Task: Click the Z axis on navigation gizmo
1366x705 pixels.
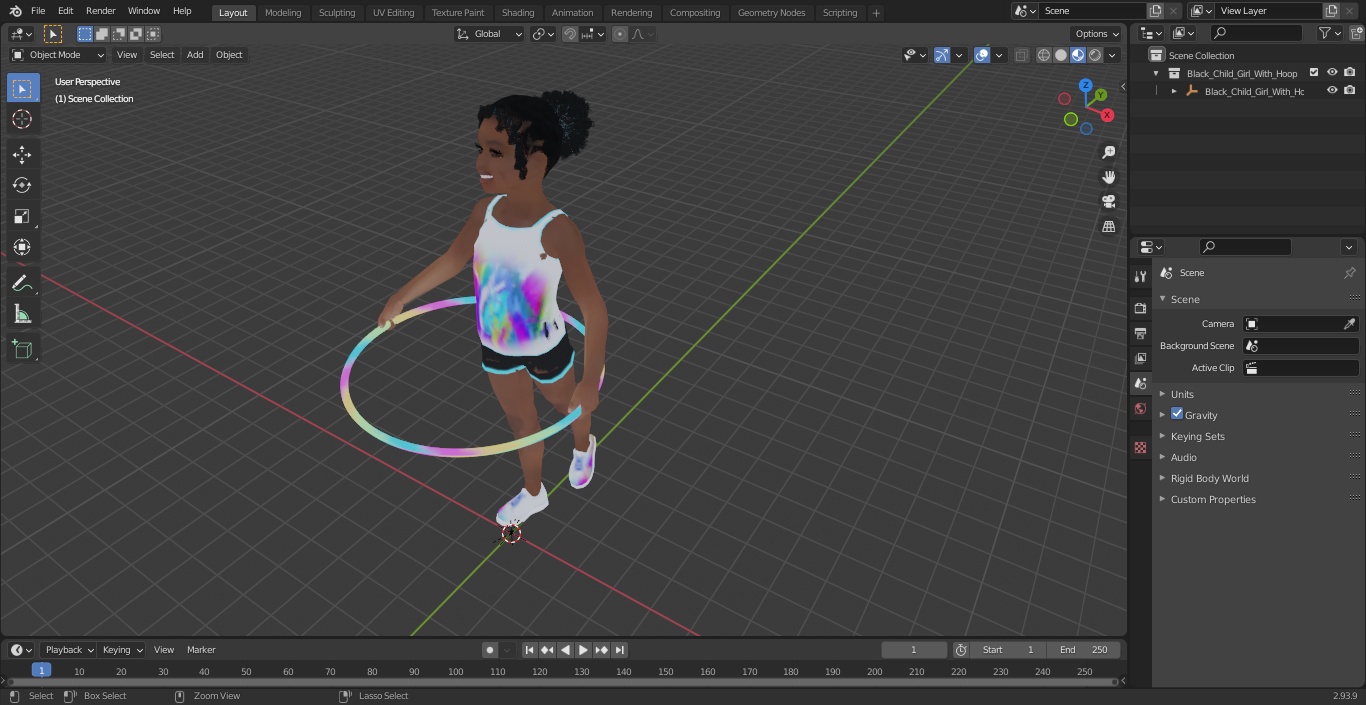Action: [x=1086, y=86]
